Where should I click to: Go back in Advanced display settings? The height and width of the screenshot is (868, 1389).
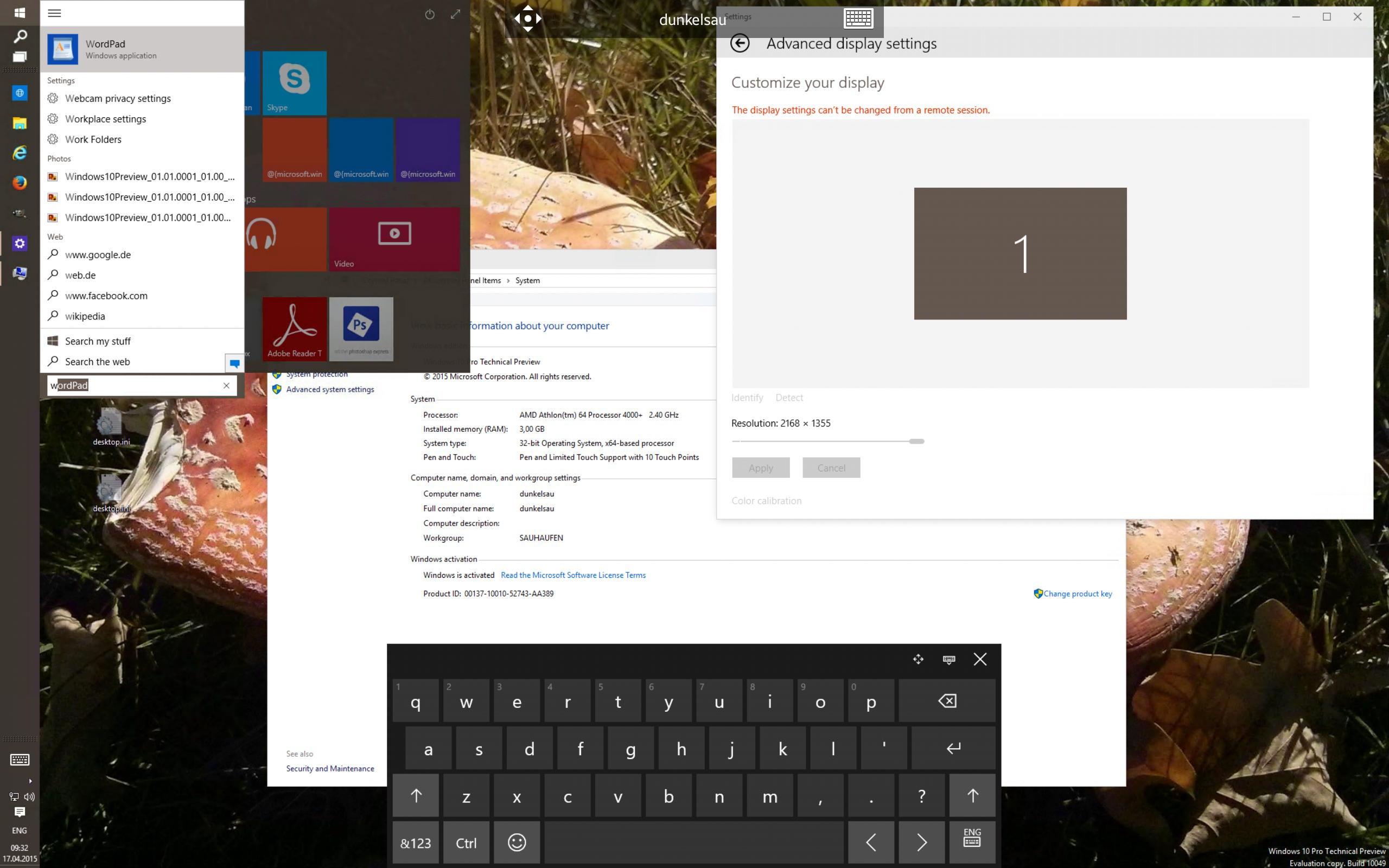pyautogui.click(x=740, y=43)
